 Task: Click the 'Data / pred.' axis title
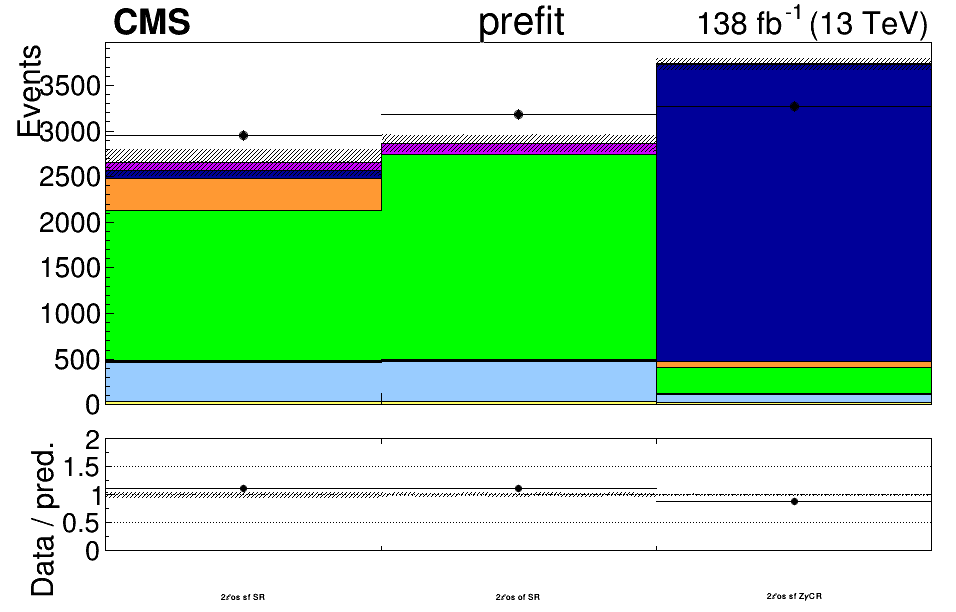point(42,519)
